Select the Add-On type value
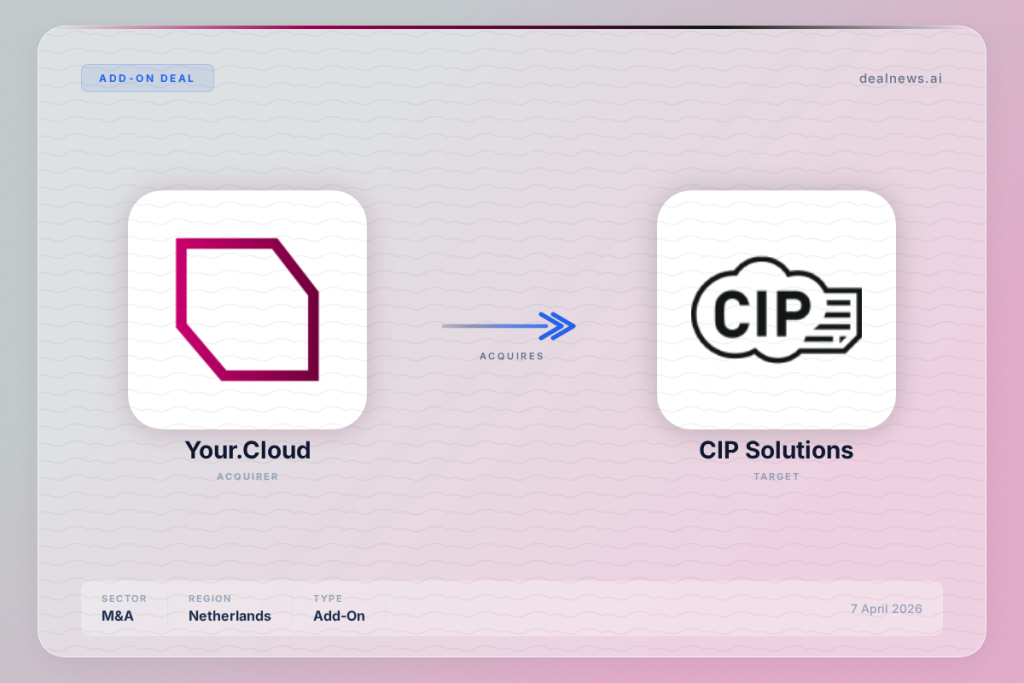The image size is (1024, 683). point(339,616)
